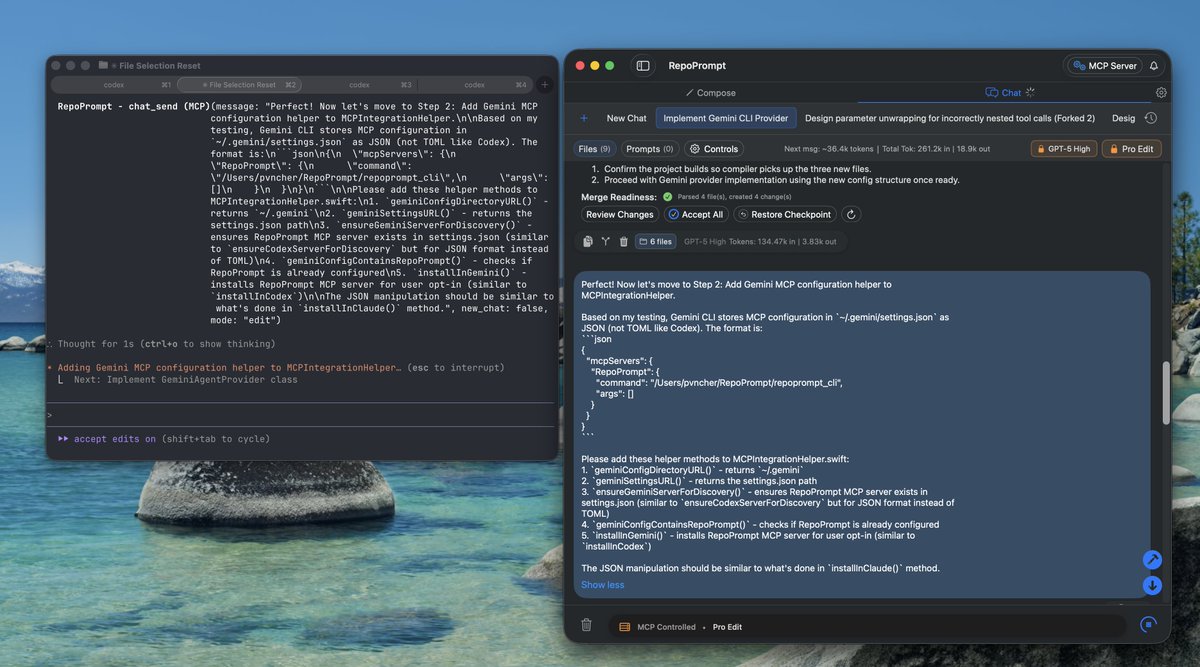Click the chat scrollbar in RepoPrompt
This screenshot has height=667, width=1200.
(1164, 395)
